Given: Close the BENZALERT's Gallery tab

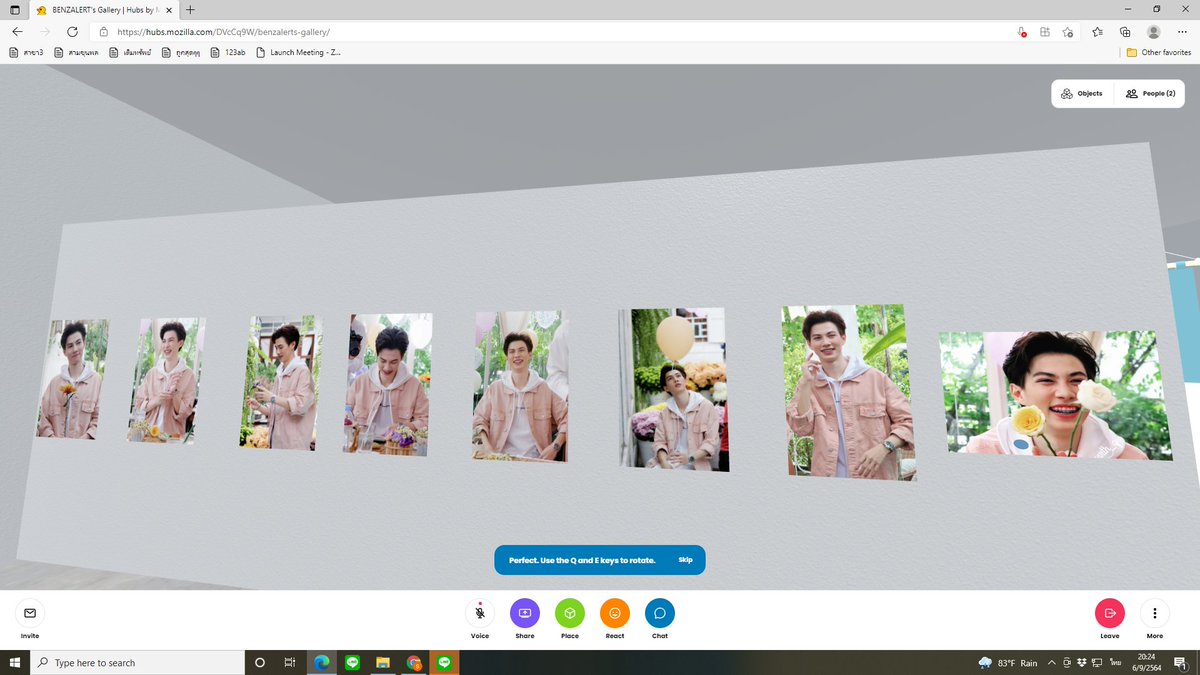Looking at the screenshot, I should pos(167,9).
